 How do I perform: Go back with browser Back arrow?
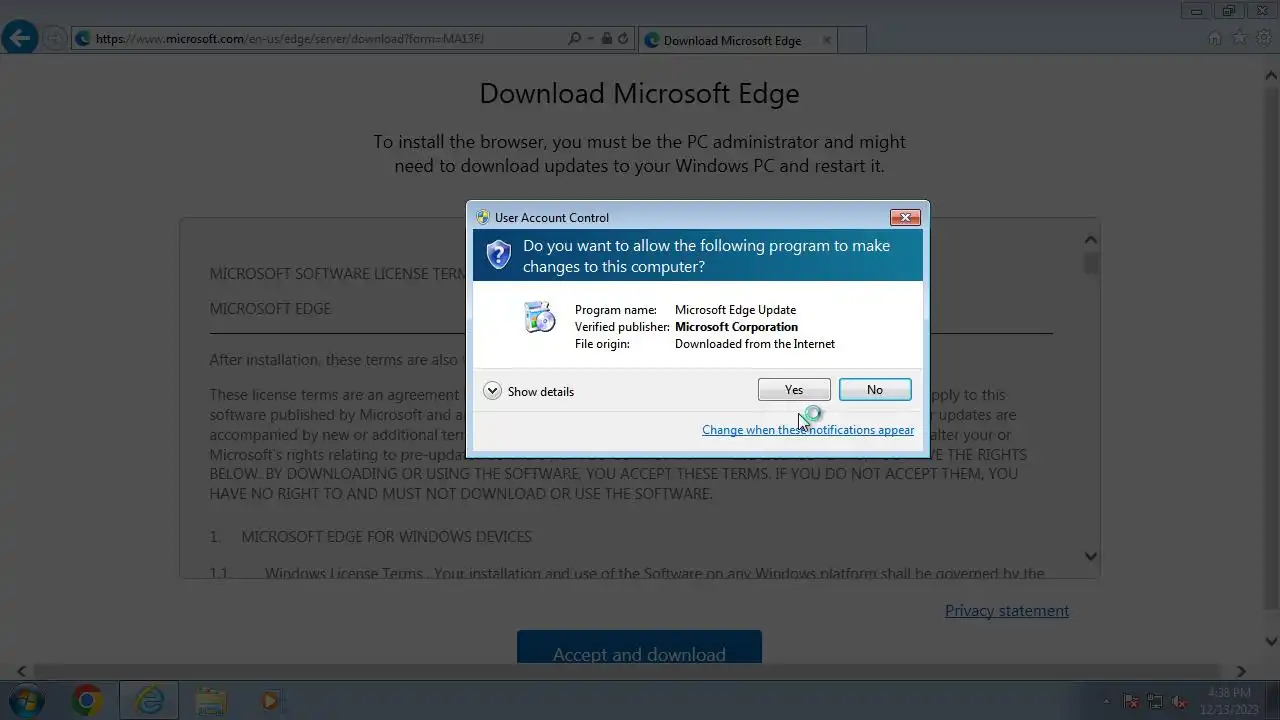[20, 39]
